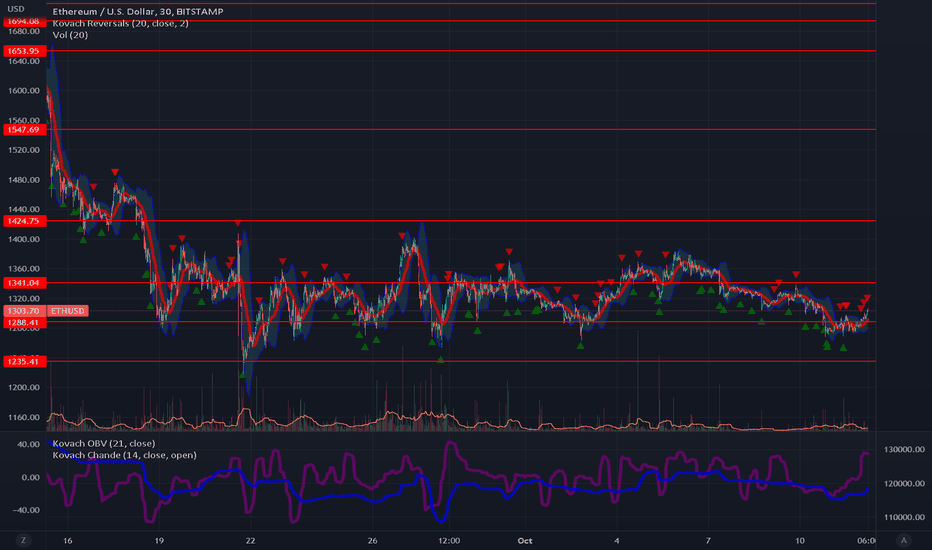Click the 1480.00 price axis tick
This screenshot has height=550, width=932.
[x=24, y=180]
